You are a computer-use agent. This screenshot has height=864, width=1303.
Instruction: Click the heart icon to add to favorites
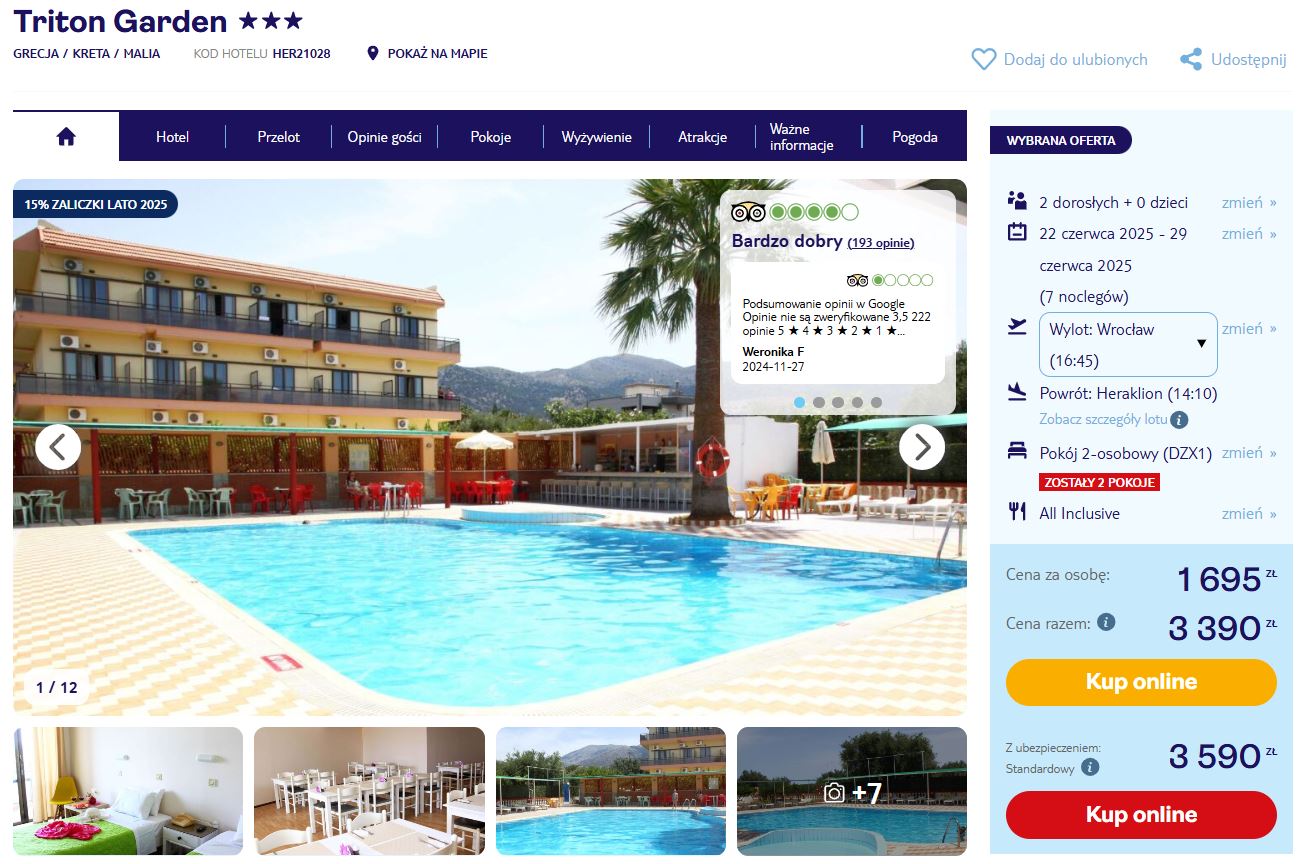[984, 60]
